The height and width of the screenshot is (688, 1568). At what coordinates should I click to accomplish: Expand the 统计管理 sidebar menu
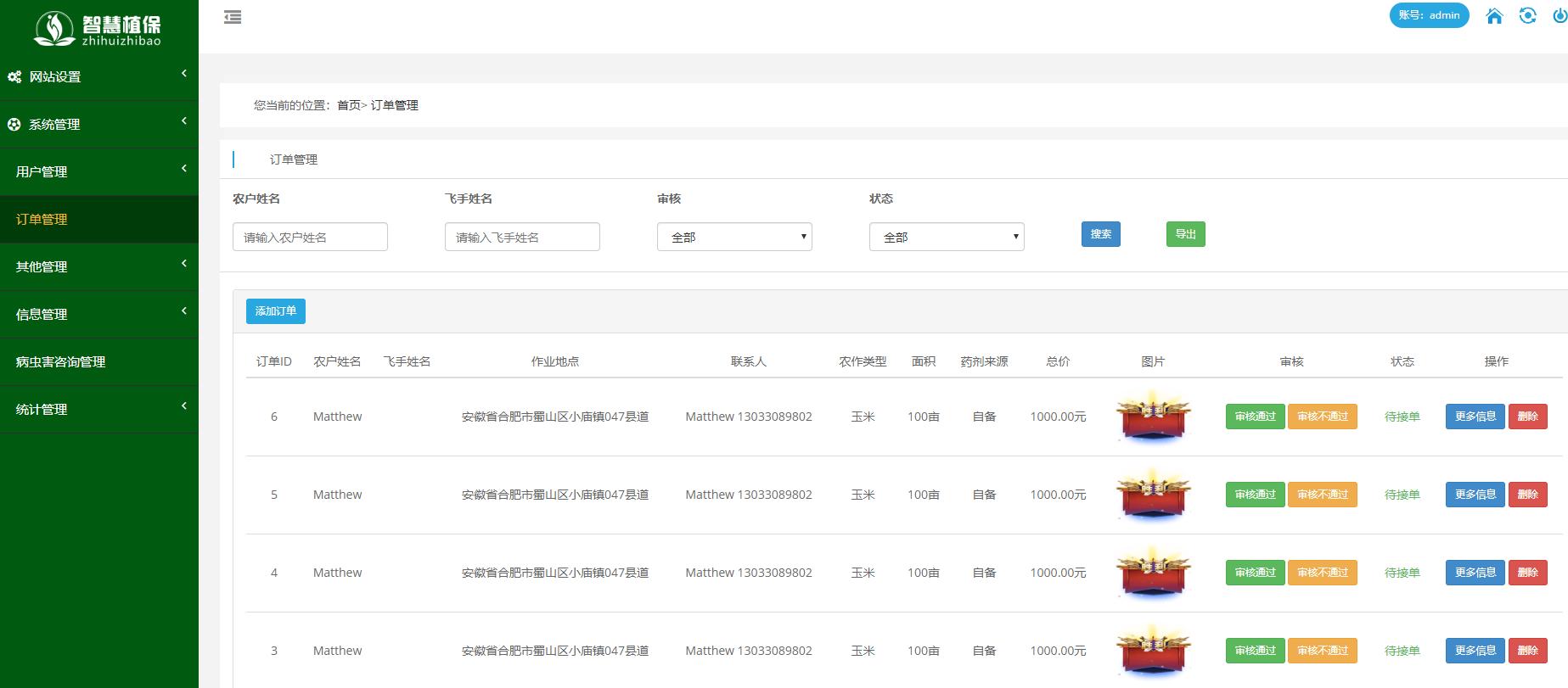[98, 409]
